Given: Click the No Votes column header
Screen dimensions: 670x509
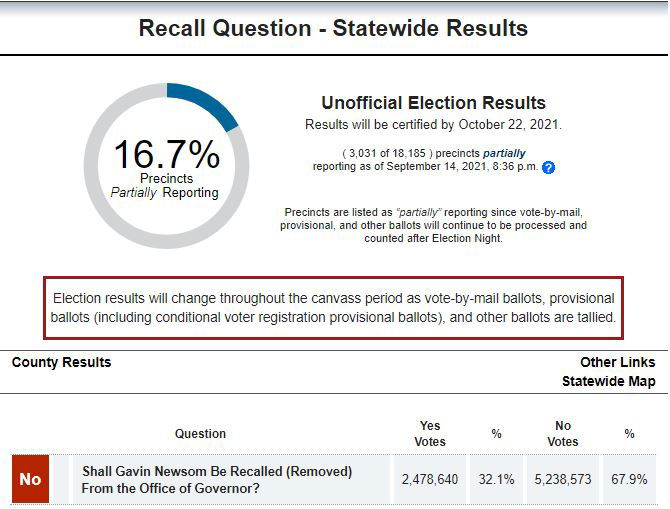Looking at the screenshot, I should (x=563, y=434).
